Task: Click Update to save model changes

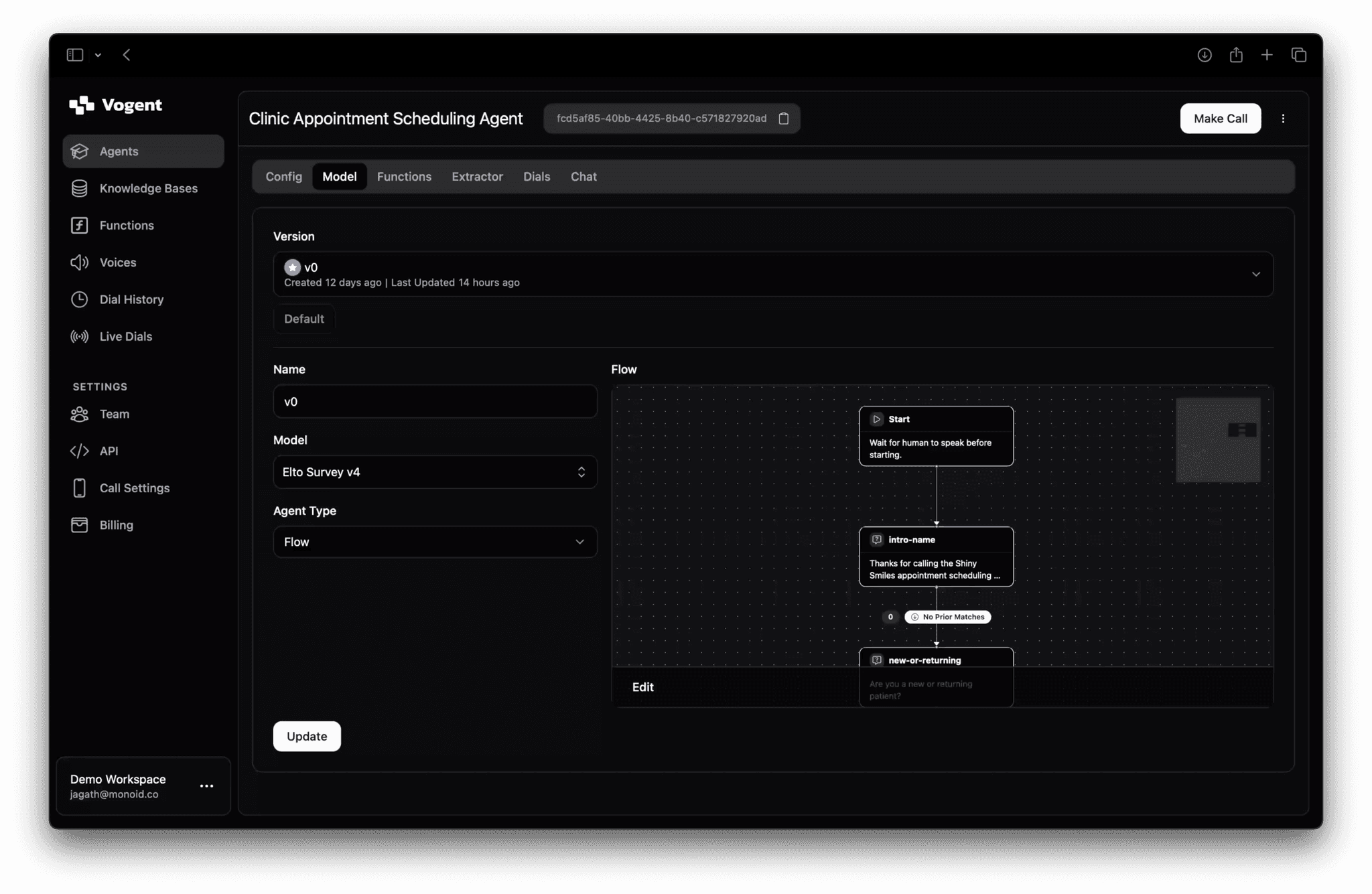Action: (x=306, y=736)
